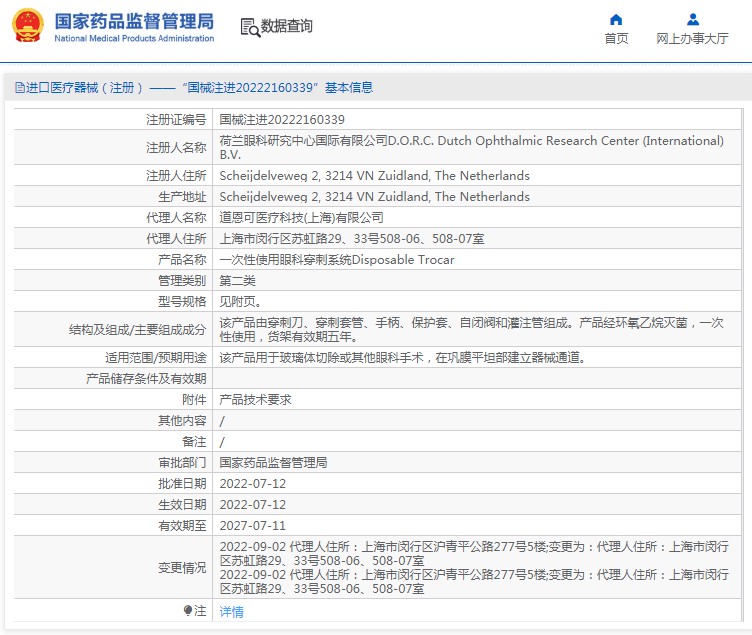Click the structure description starting 该产品由穿刺刀
Viewport: 752px width, 635px height.
[471, 329]
